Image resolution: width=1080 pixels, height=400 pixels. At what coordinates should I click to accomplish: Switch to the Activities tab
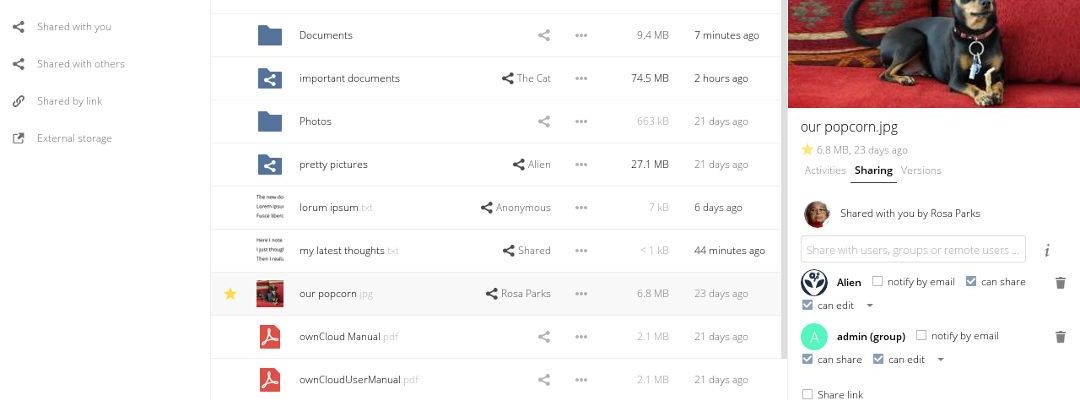[825, 171]
